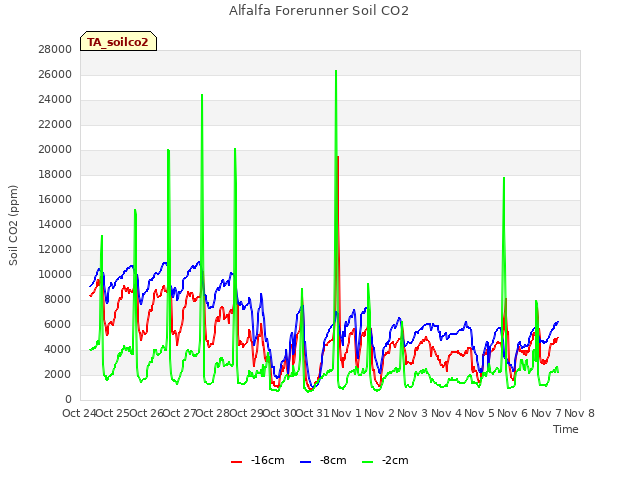Click the Nov 4 x-axis date label

[446, 413]
